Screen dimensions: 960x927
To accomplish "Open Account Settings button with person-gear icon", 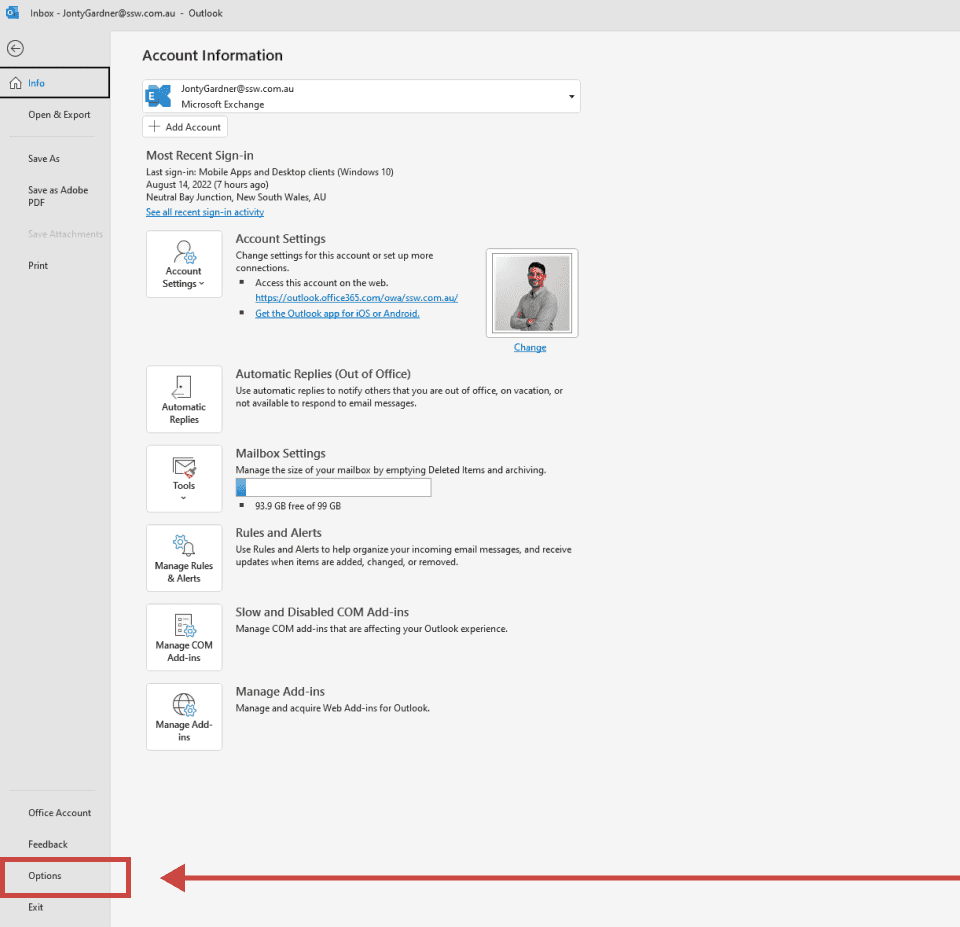I will pos(184,264).
